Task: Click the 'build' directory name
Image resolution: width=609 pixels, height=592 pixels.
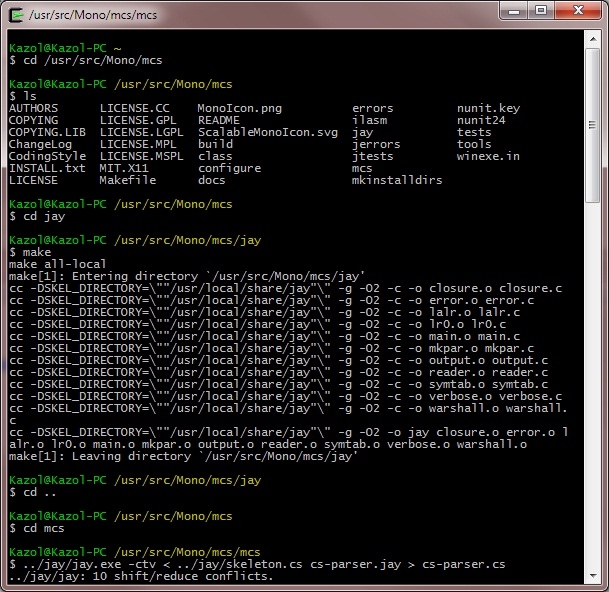Action: point(215,144)
